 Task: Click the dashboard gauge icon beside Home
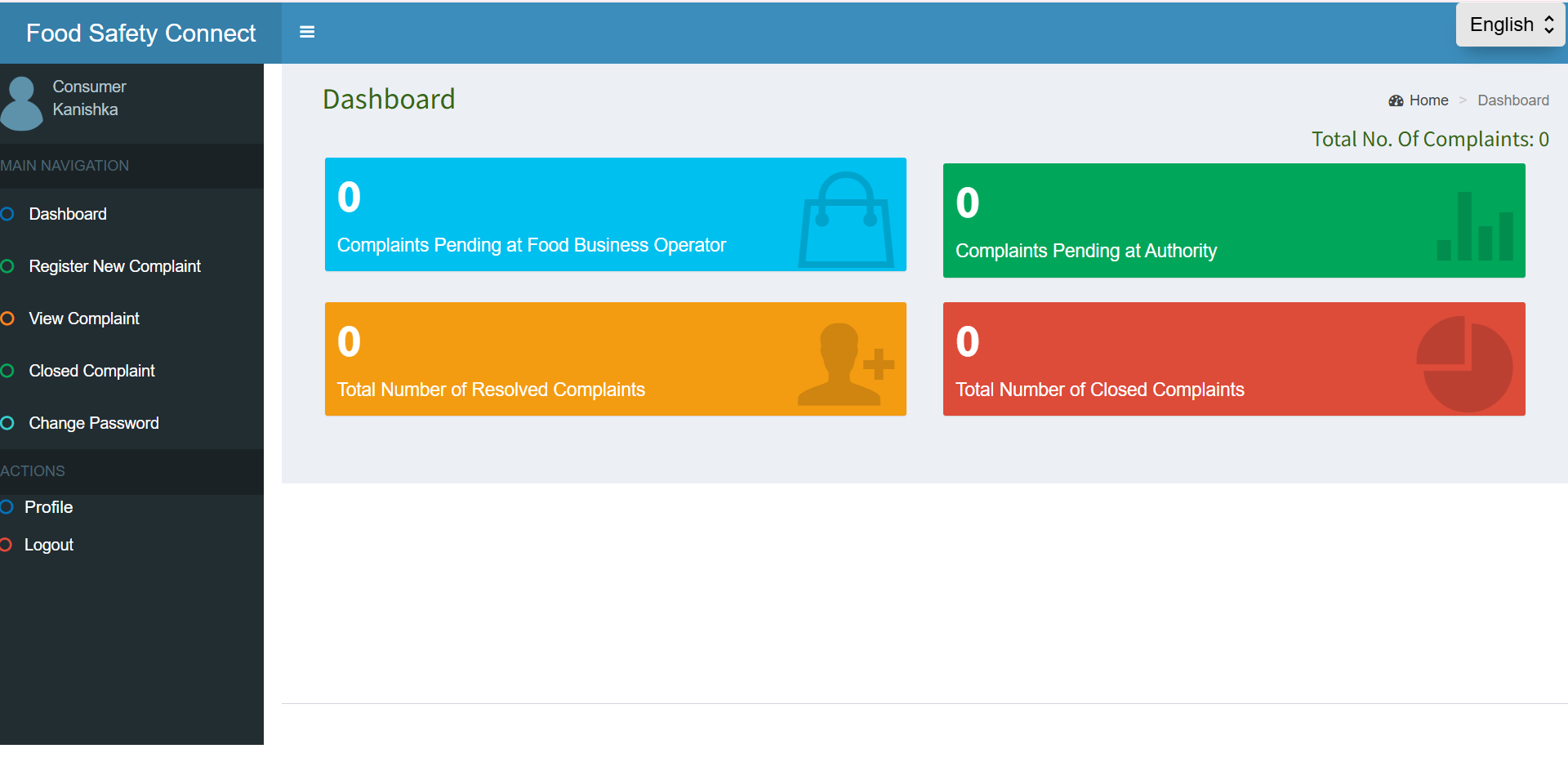(x=1396, y=100)
